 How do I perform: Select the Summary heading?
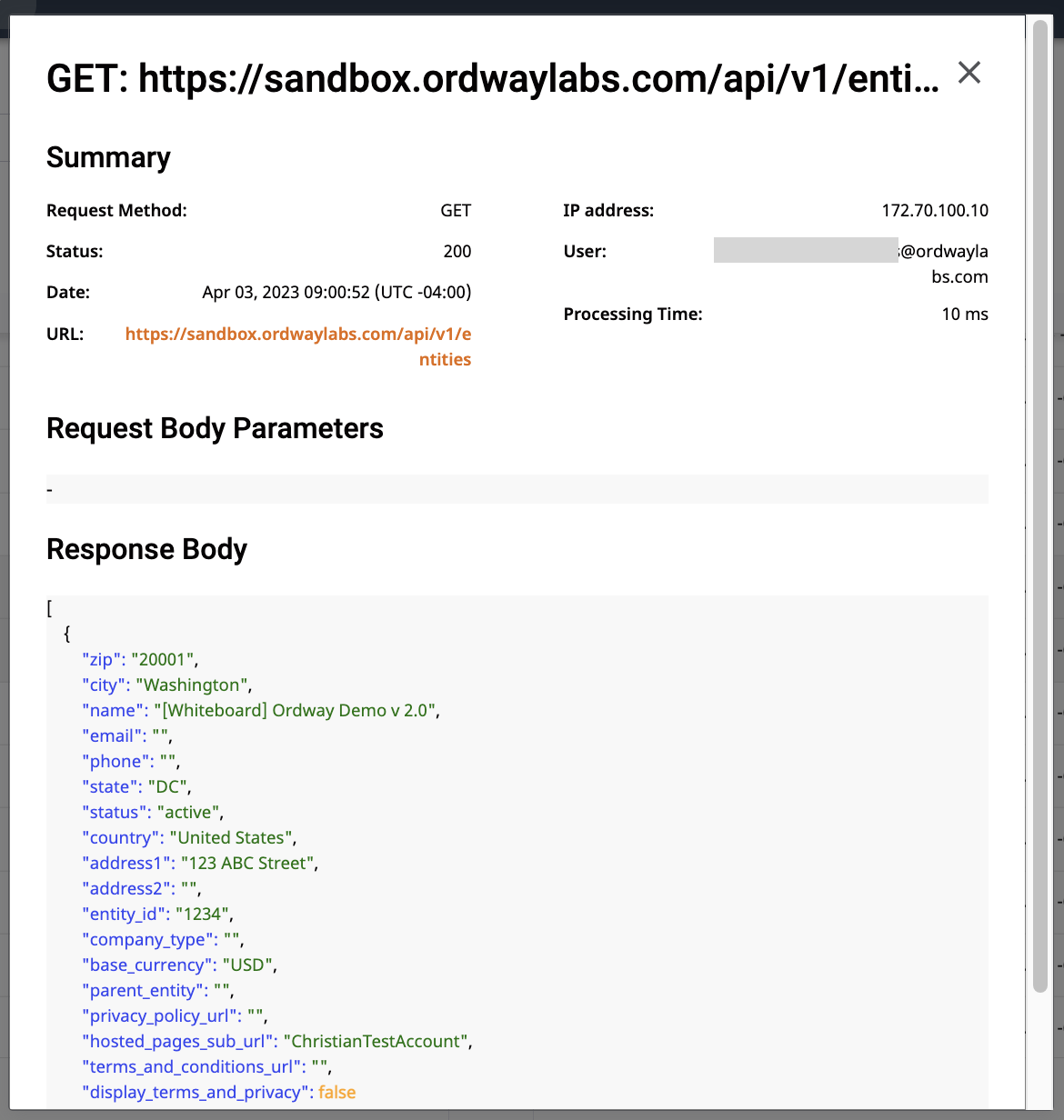pyautogui.click(x=108, y=157)
